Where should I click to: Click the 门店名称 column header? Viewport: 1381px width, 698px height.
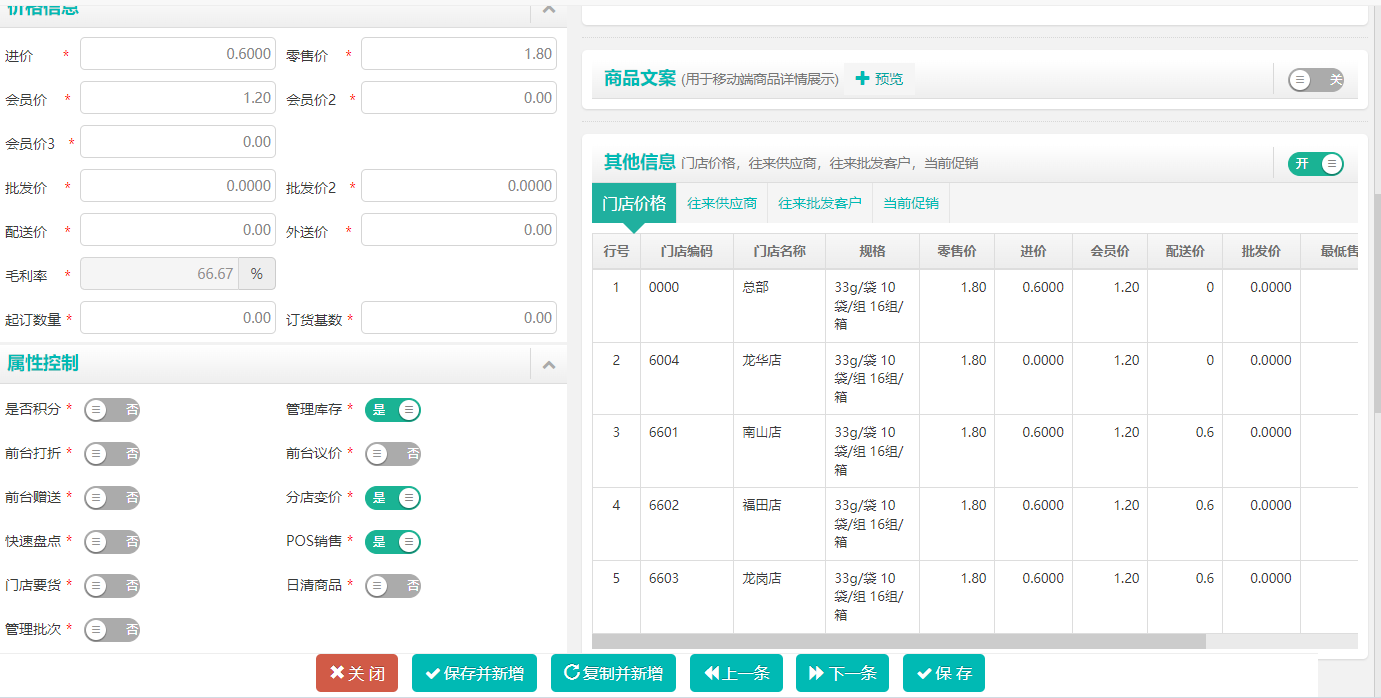[780, 251]
